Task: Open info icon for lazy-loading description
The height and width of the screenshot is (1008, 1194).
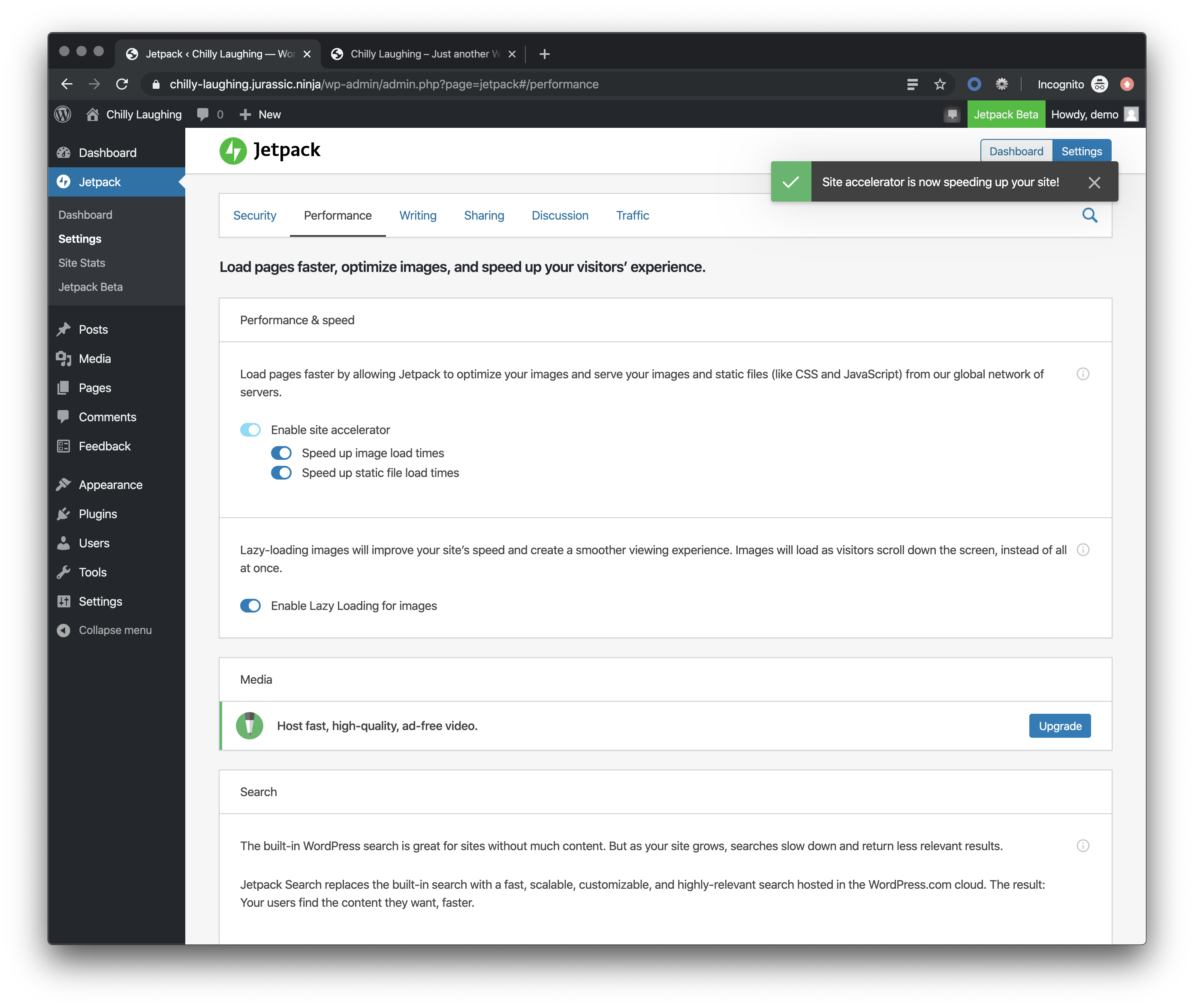Action: point(1082,550)
